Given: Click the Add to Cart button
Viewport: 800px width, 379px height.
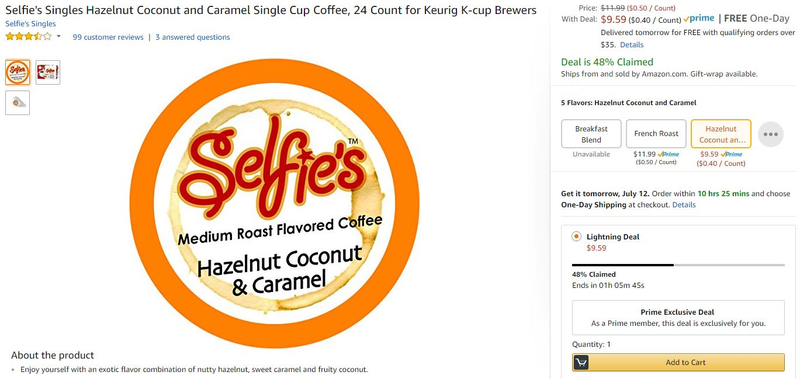Looking at the screenshot, I should (x=678, y=362).
